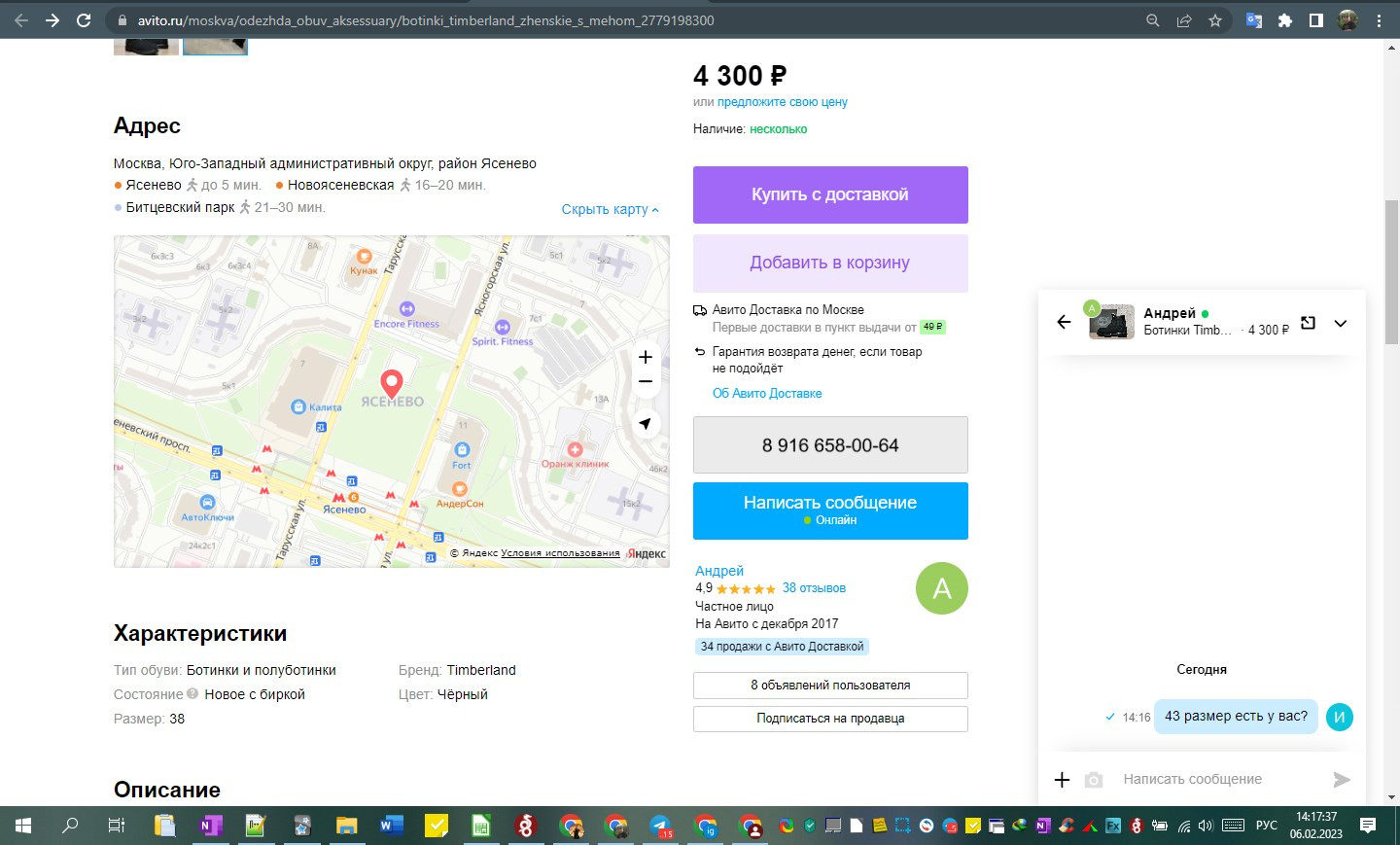Expand the Andrey chat into a full window
Screen dimensions: 1400x845
pyautogui.click(x=1308, y=323)
